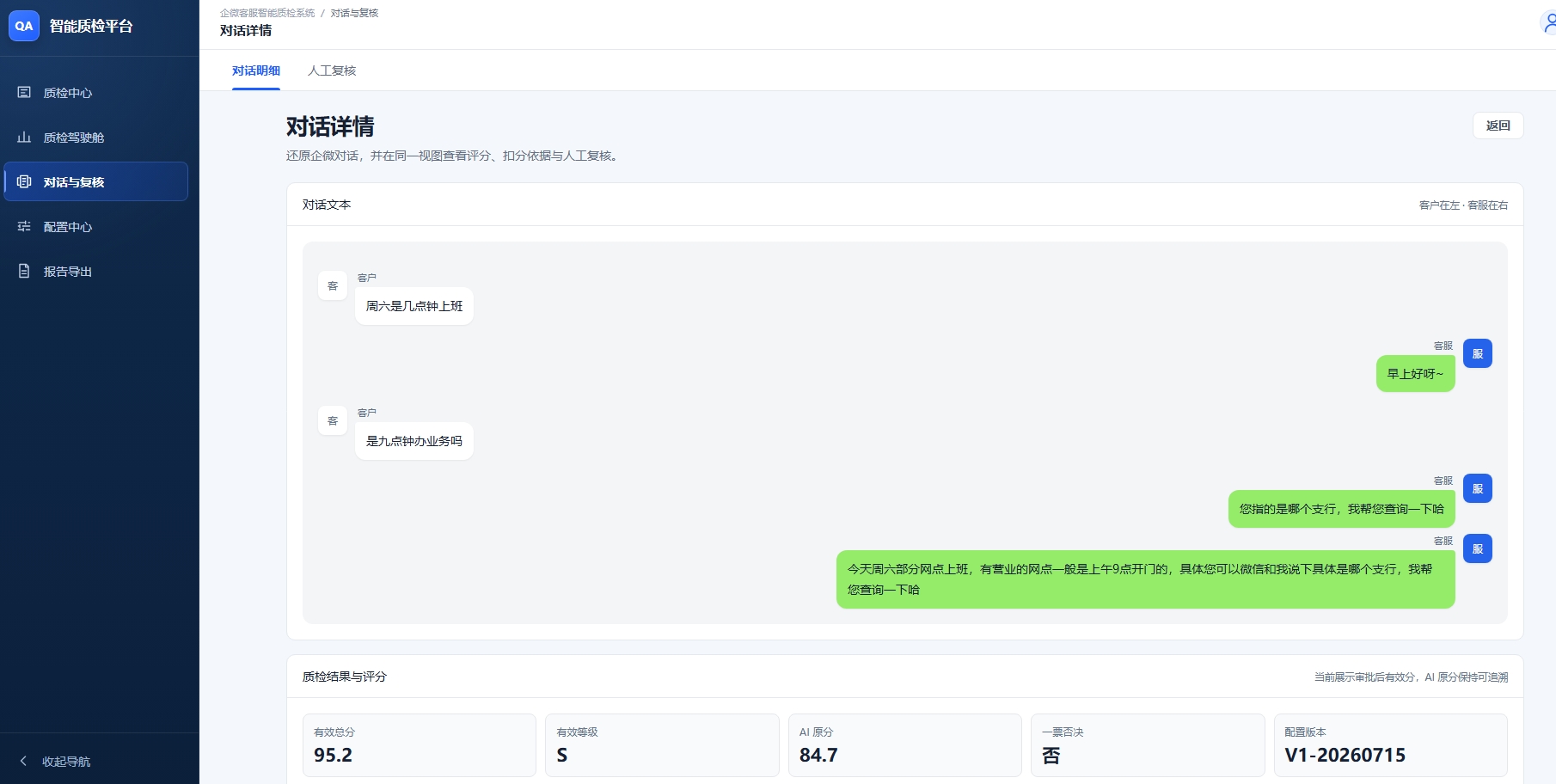The image size is (1556, 784).
Task: Click the message bubble 早上好呀~
Action: [1416, 374]
